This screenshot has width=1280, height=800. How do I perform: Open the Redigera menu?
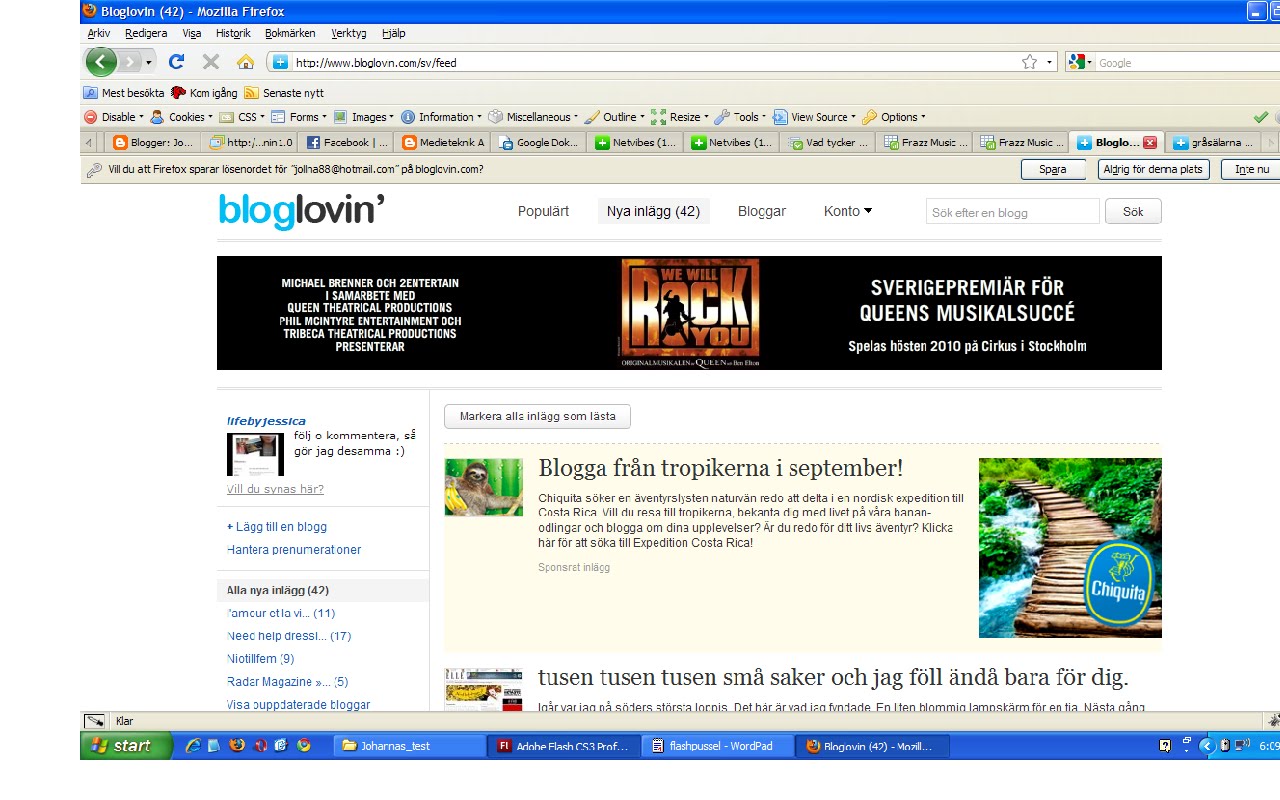click(146, 33)
